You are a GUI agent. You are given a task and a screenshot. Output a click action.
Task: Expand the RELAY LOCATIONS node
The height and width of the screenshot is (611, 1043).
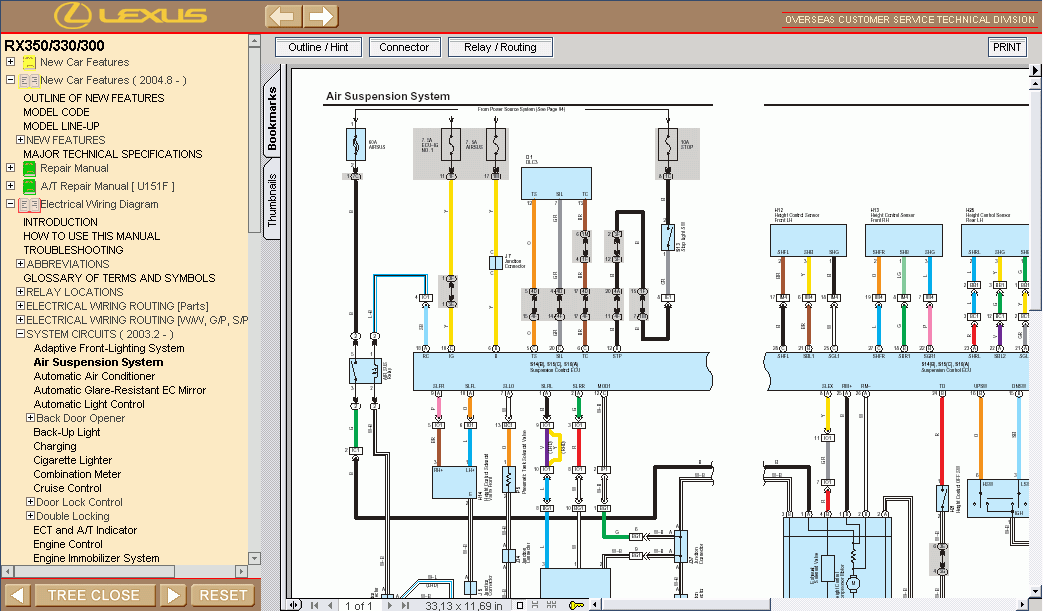pyautogui.click(x=20, y=292)
